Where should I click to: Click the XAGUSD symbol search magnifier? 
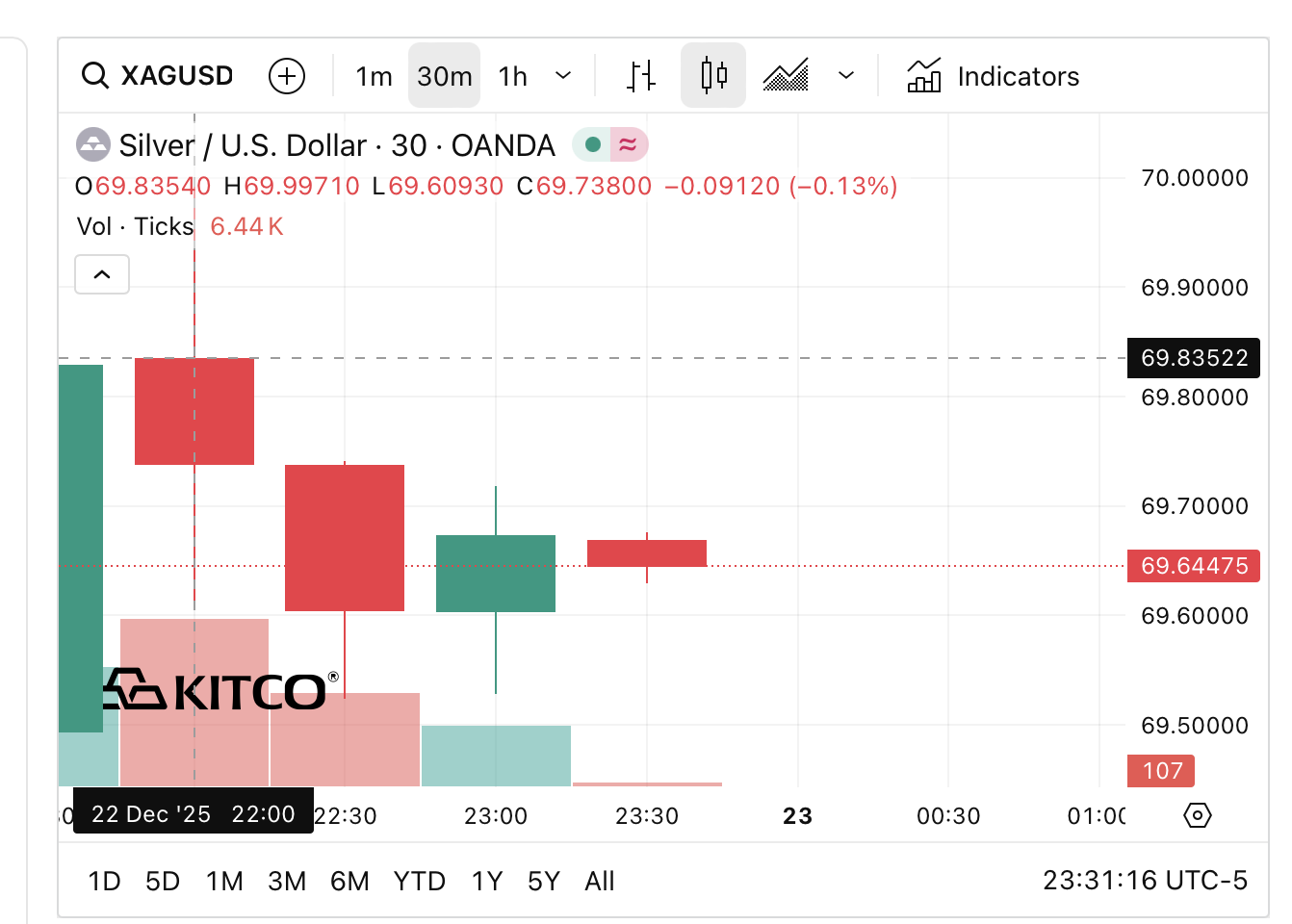95,75
